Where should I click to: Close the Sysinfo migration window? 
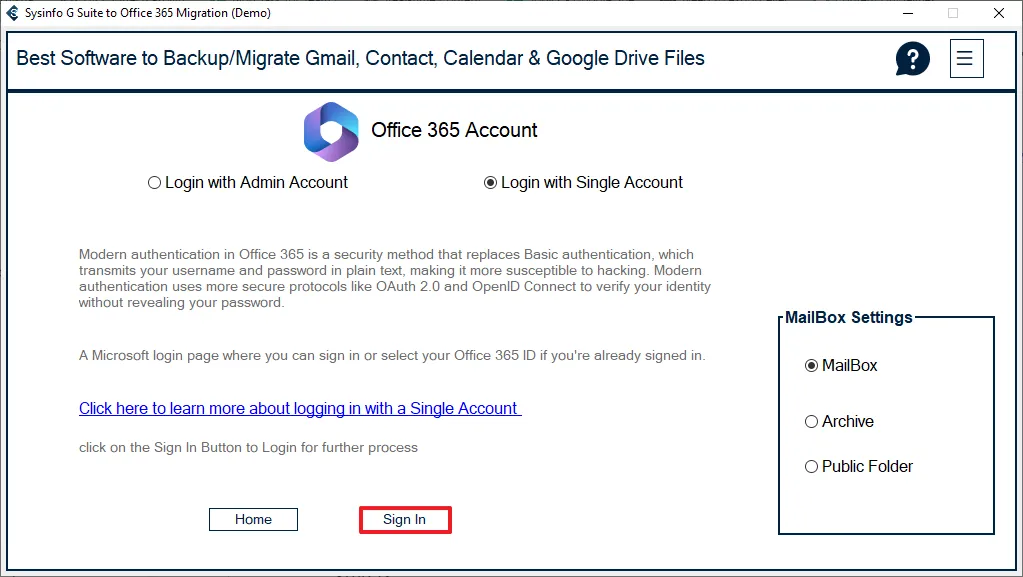(998, 13)
